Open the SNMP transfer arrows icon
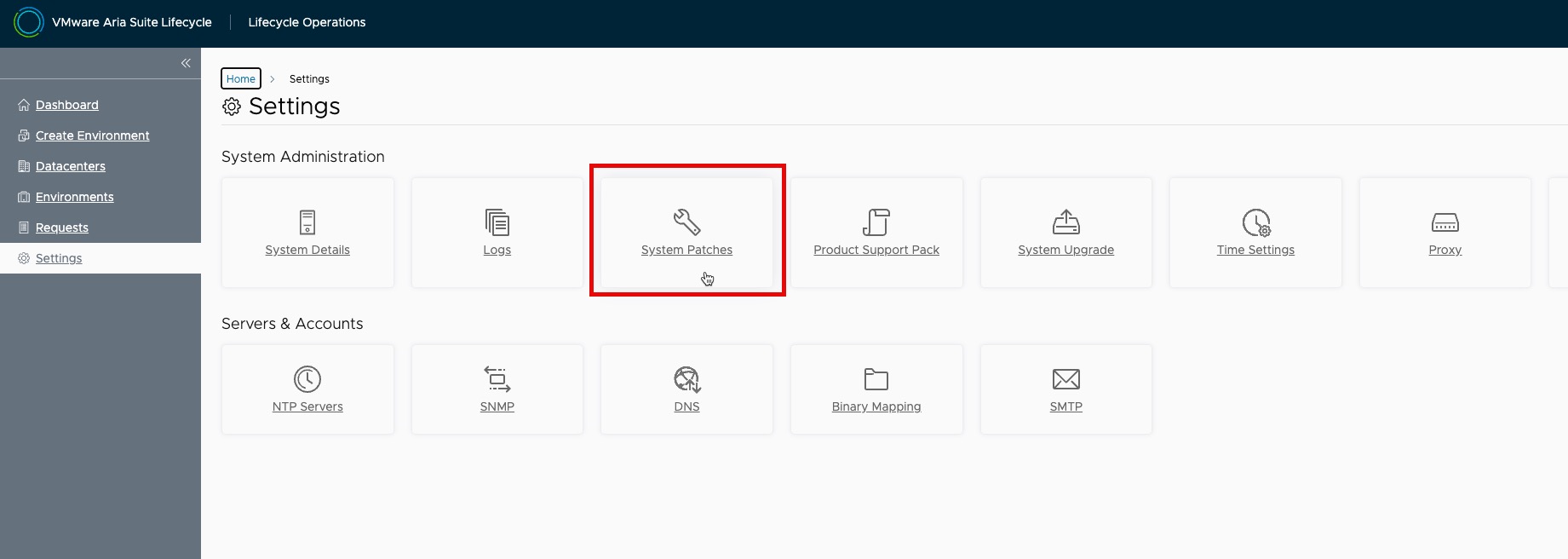 point(497,379)
